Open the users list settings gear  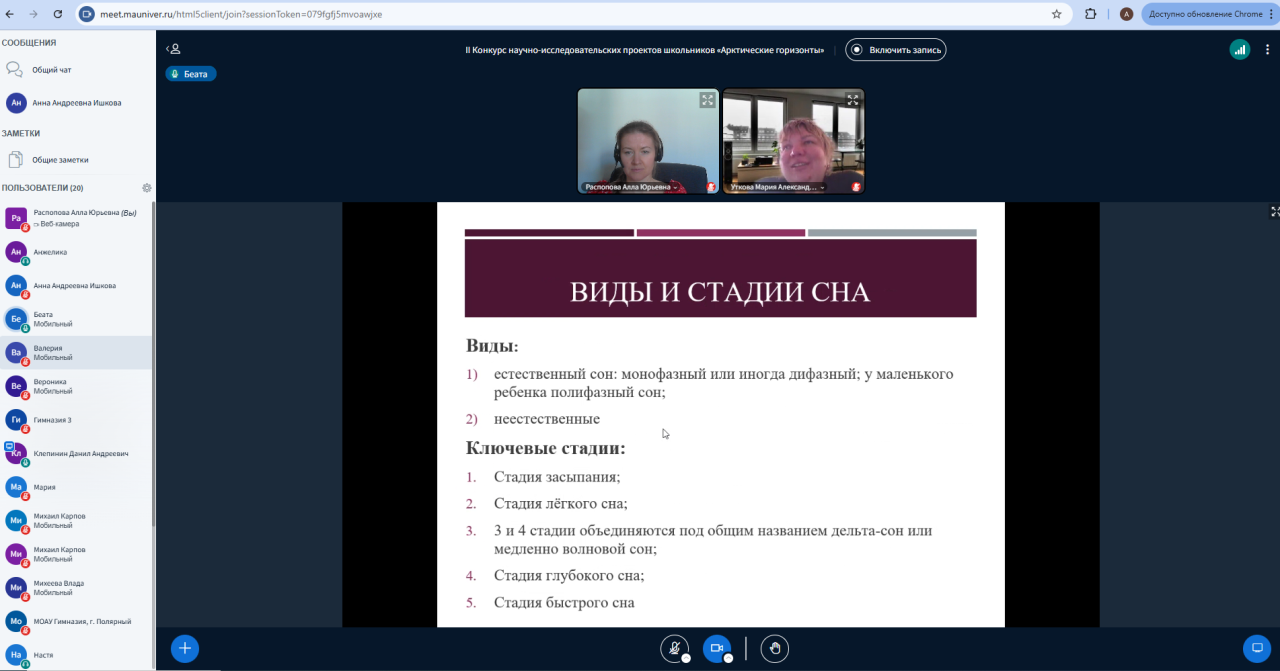tap(147, 188)
